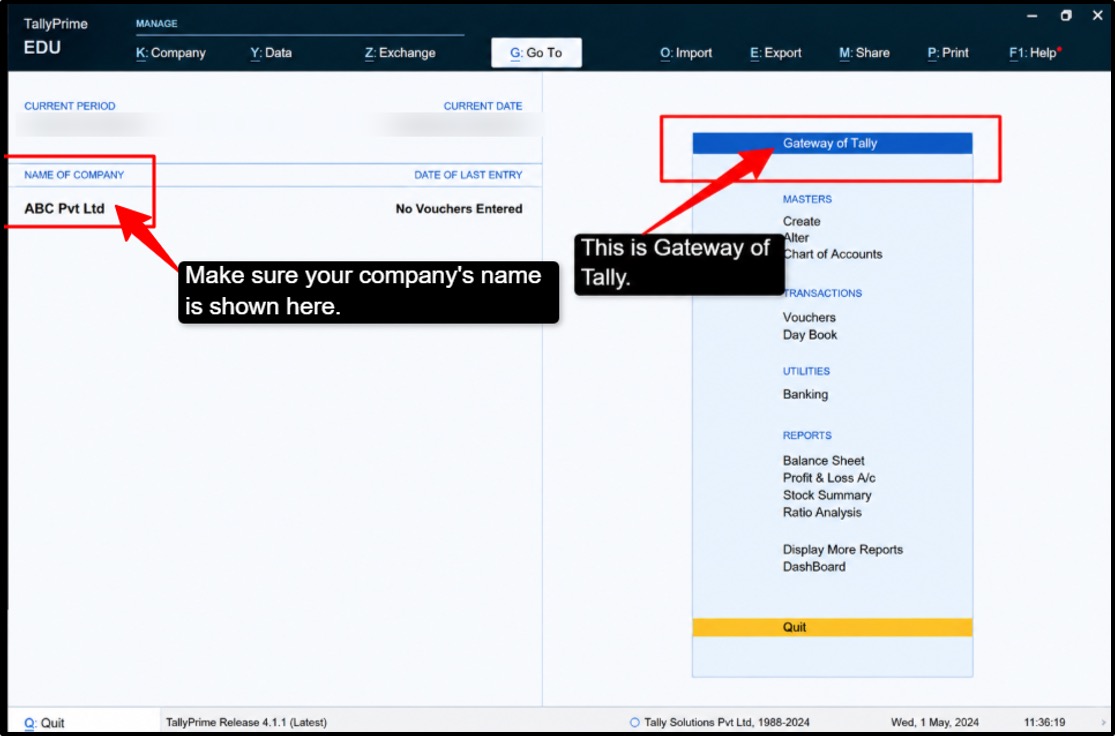1116x736 pixels.
Task: Click the DATE OF LAST ENTRY header
Action: (x=468, y=175)
